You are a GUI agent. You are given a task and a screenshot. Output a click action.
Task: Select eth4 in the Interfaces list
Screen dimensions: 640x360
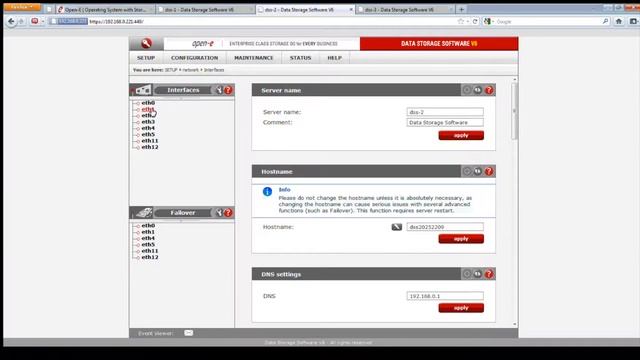148,128
